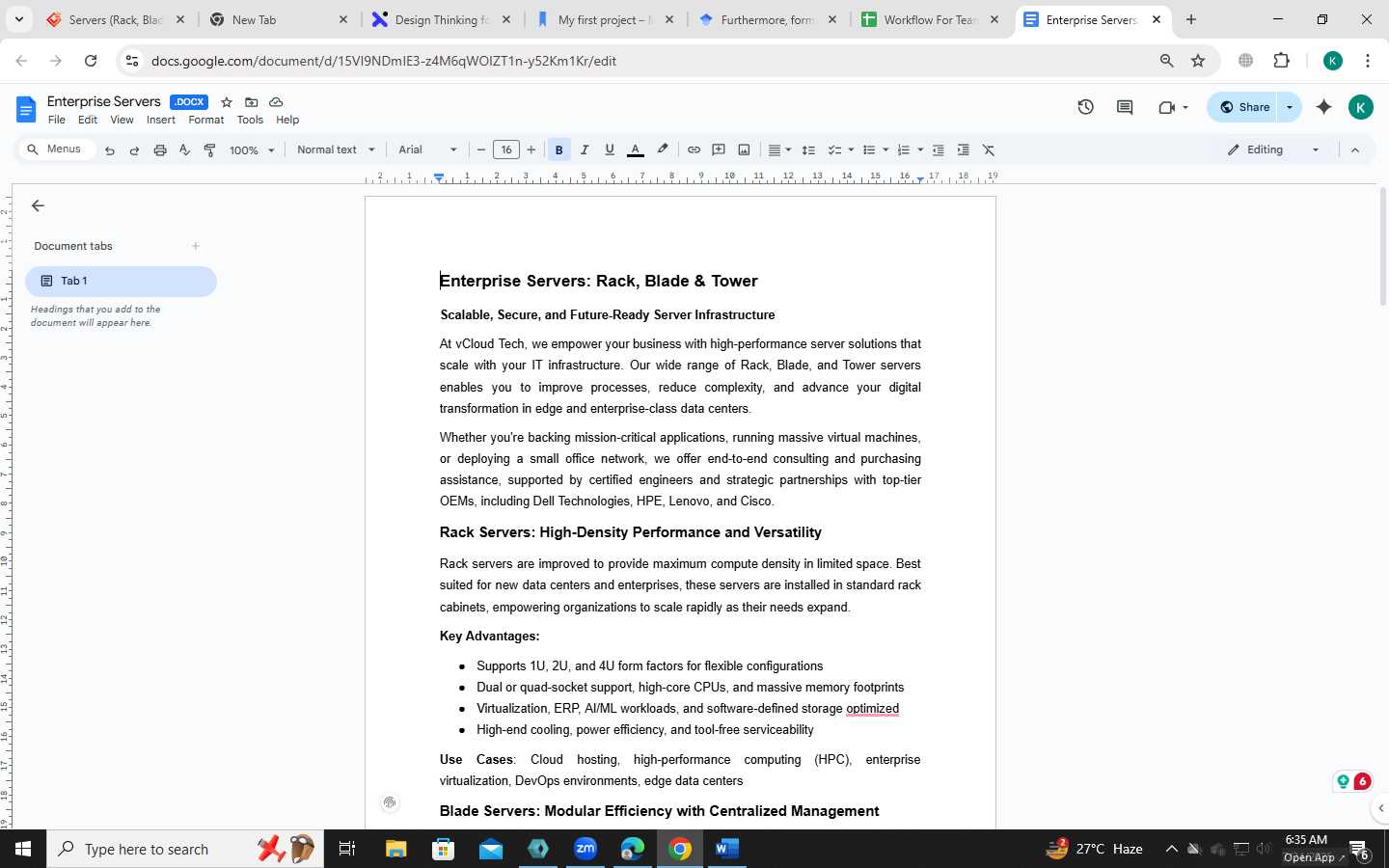
Task: Increase font size with plus button
Action: (531, 149)
